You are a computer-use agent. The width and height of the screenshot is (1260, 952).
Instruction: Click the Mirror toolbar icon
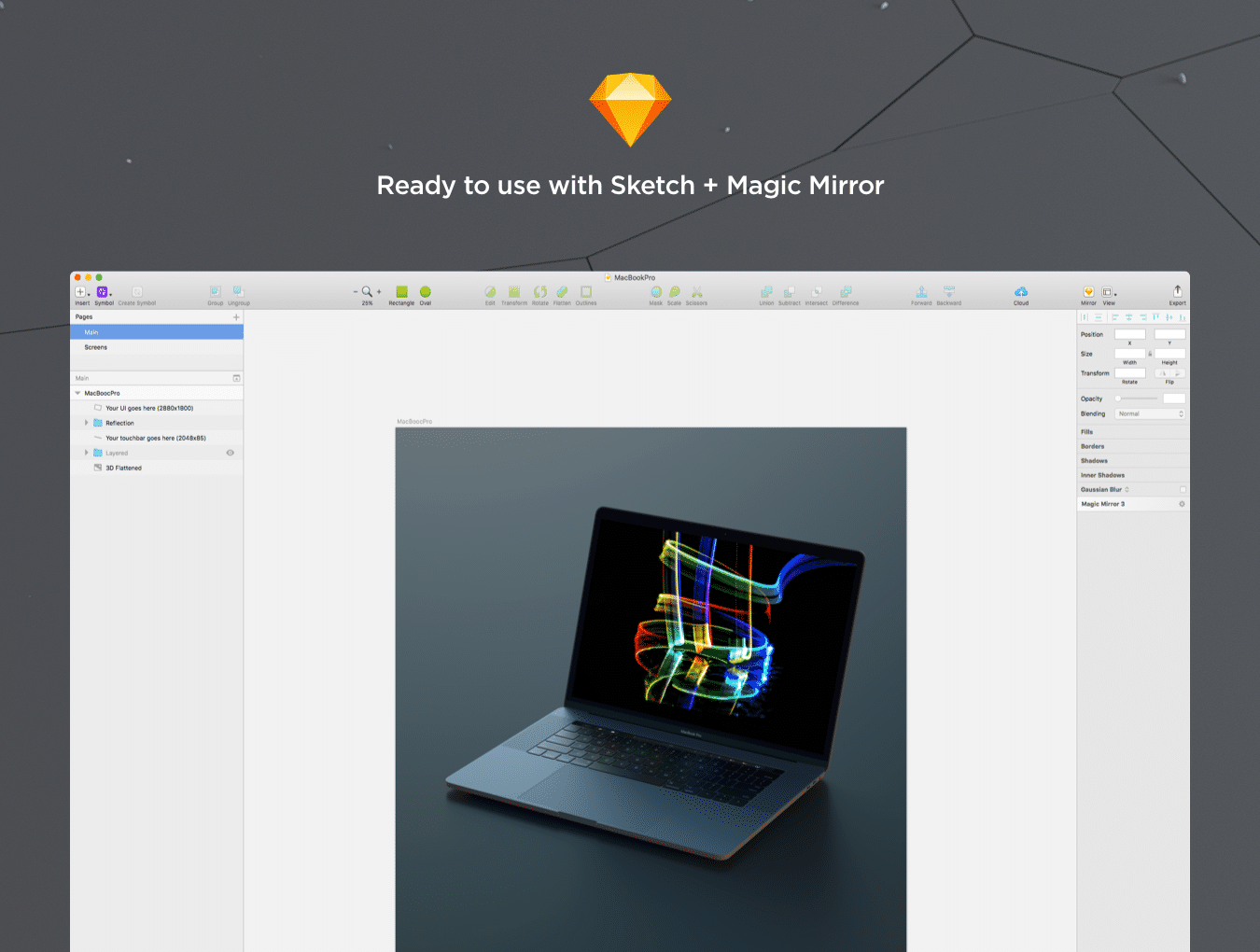1088,292
